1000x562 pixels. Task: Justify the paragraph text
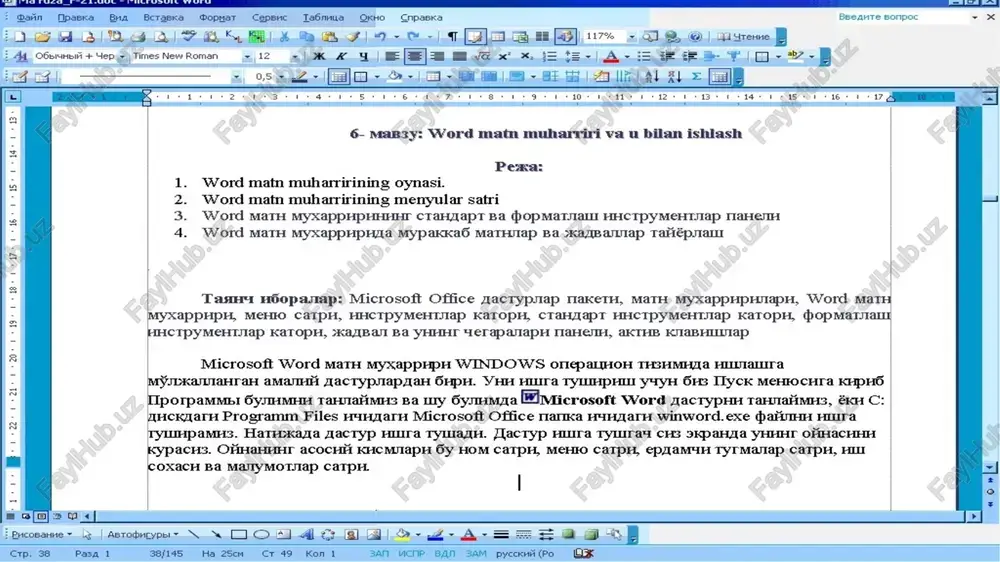[x=459, y=57]
